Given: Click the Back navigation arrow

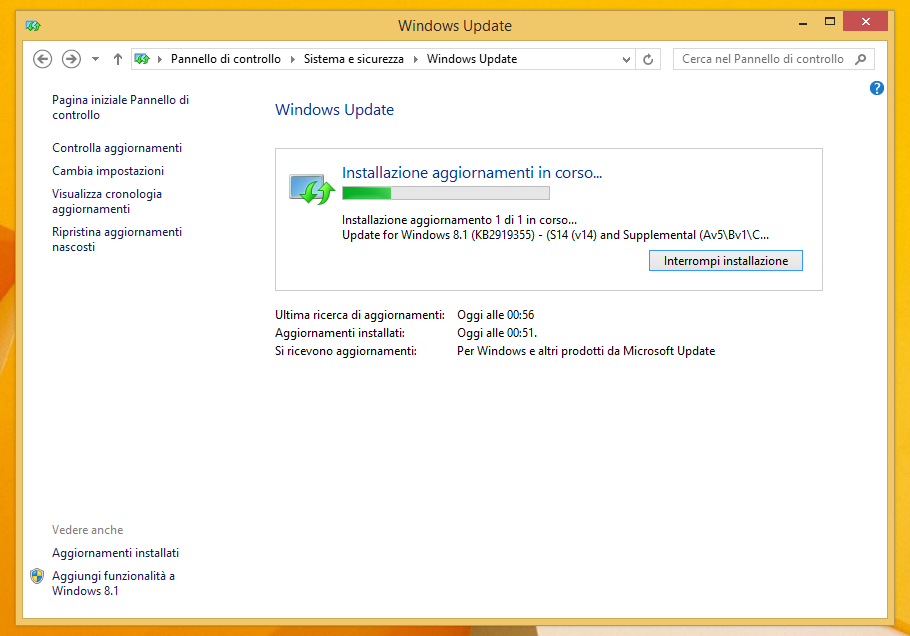Looking at the screenshot, I should click(x=42, y=59).
